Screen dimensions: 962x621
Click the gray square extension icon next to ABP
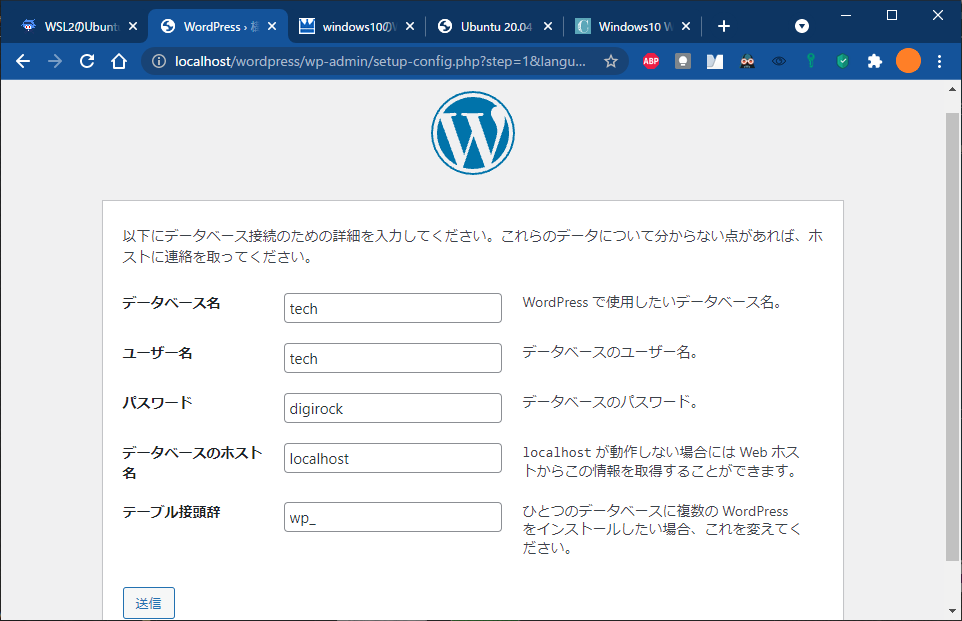(x=683, y=61)
